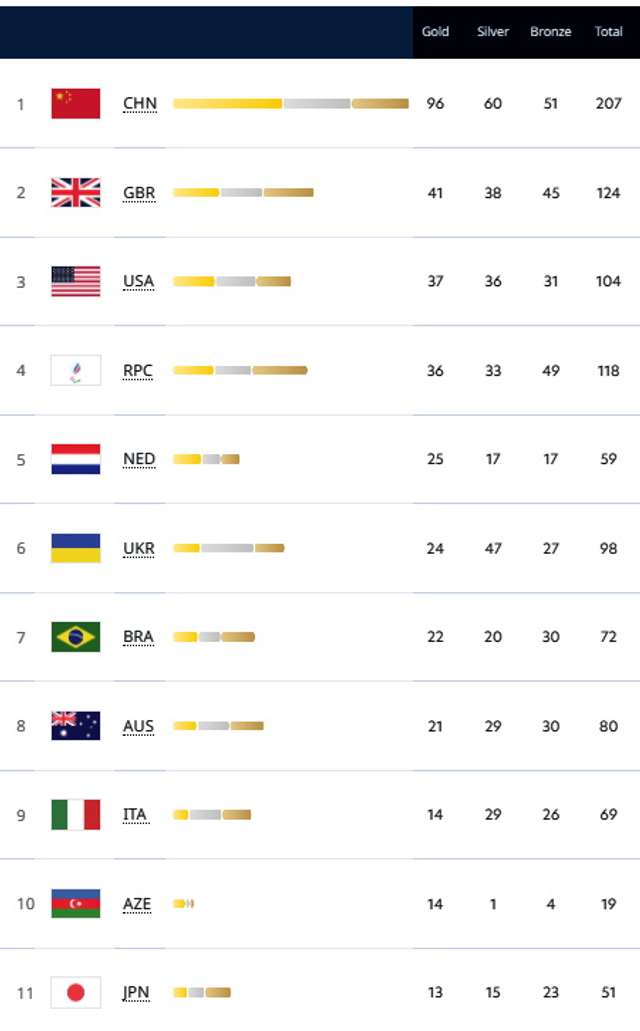Click China's medal proportion bar

point(290,104)
